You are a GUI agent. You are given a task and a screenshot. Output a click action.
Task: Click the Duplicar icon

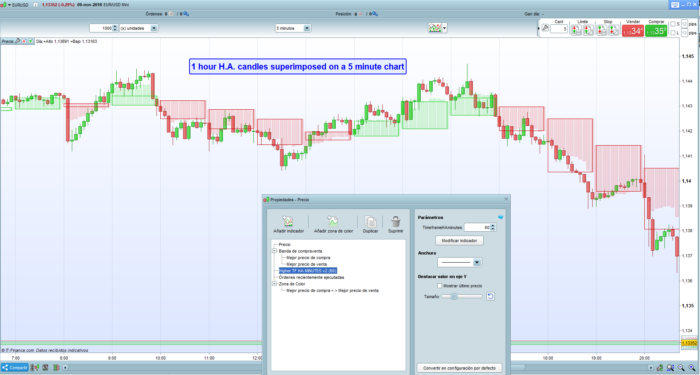(370, 221)
